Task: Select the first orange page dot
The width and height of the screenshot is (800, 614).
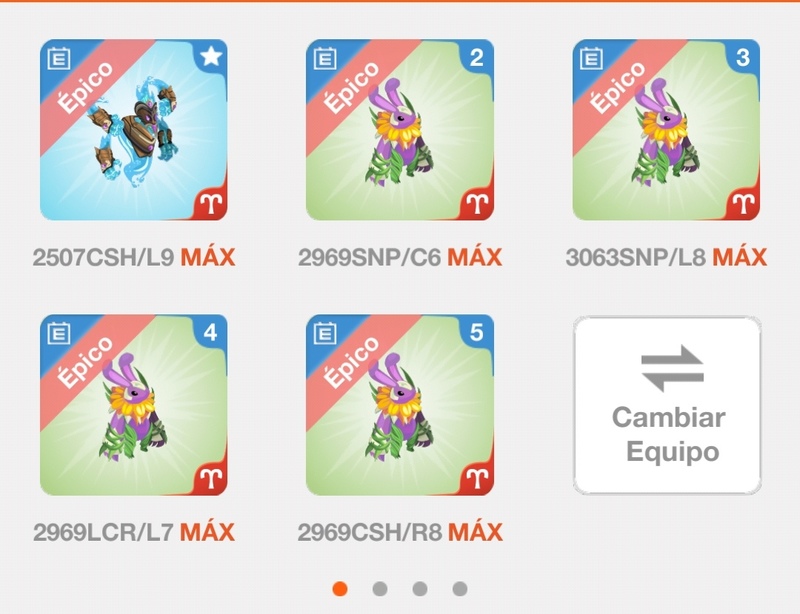Action: (x=340, y=588)
